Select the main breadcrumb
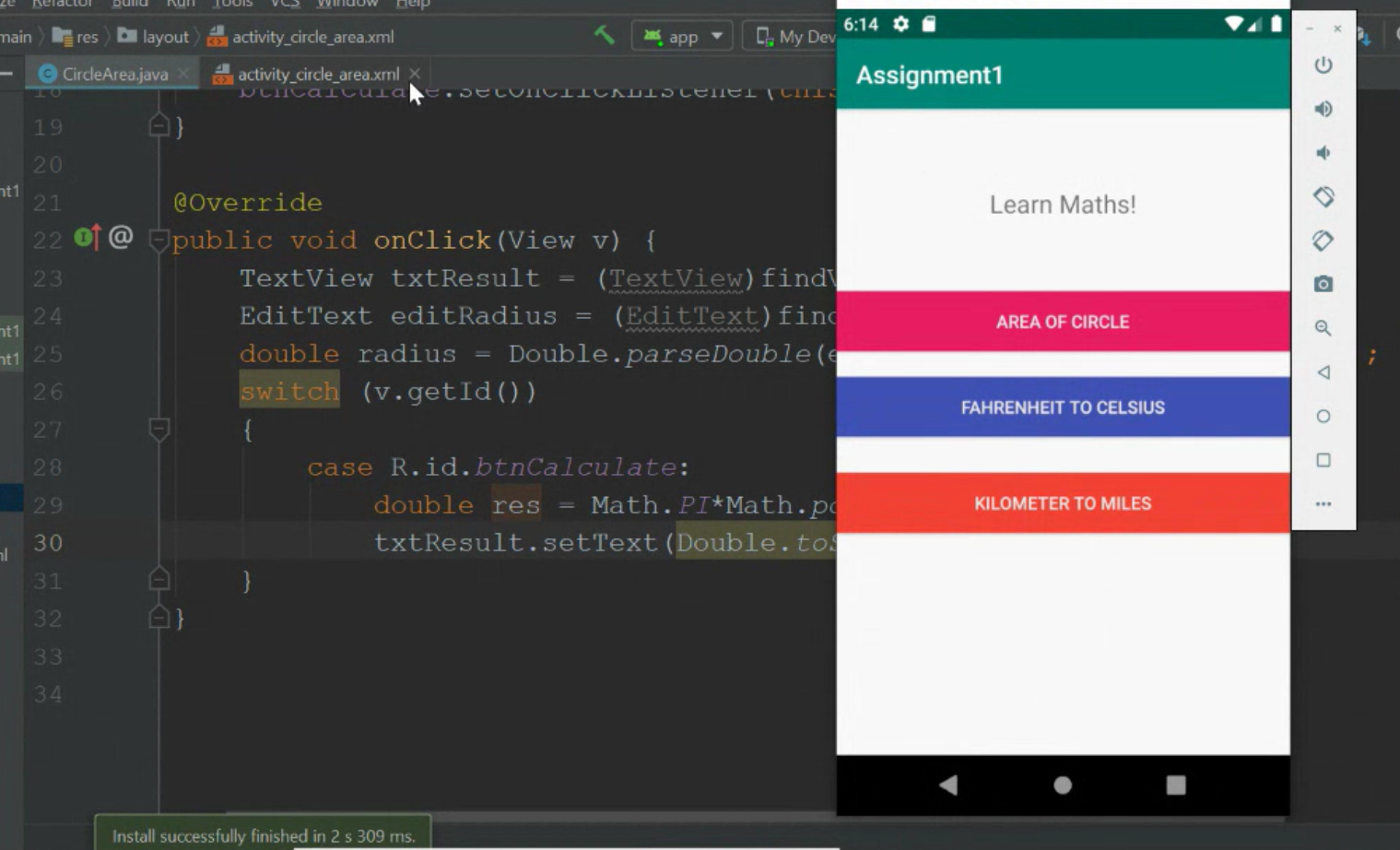 point(16,37)
